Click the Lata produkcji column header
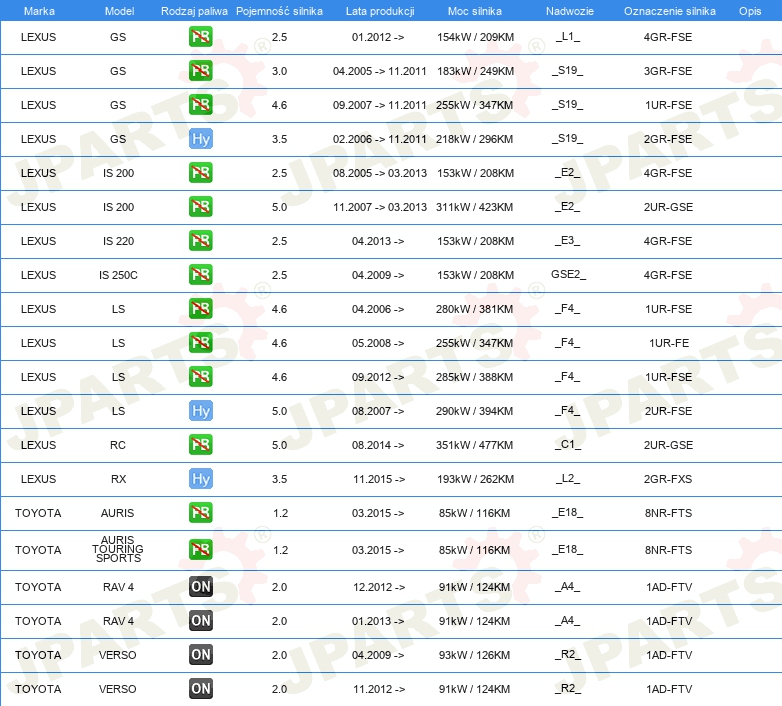782x706 pixels. (x=378, y=11)
